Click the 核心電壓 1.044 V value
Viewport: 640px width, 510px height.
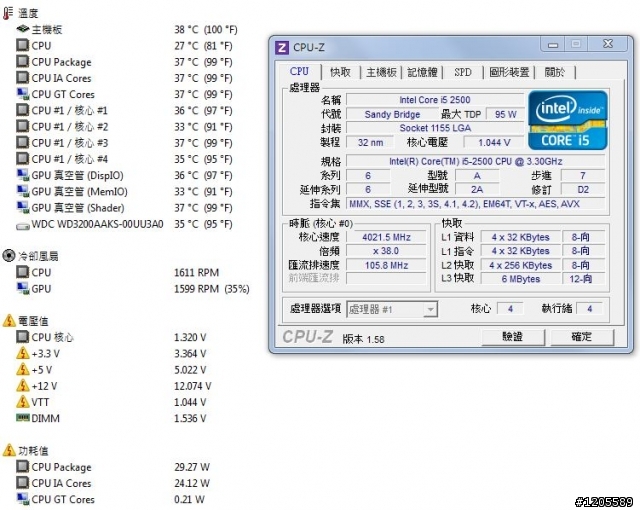pos(494,142)
